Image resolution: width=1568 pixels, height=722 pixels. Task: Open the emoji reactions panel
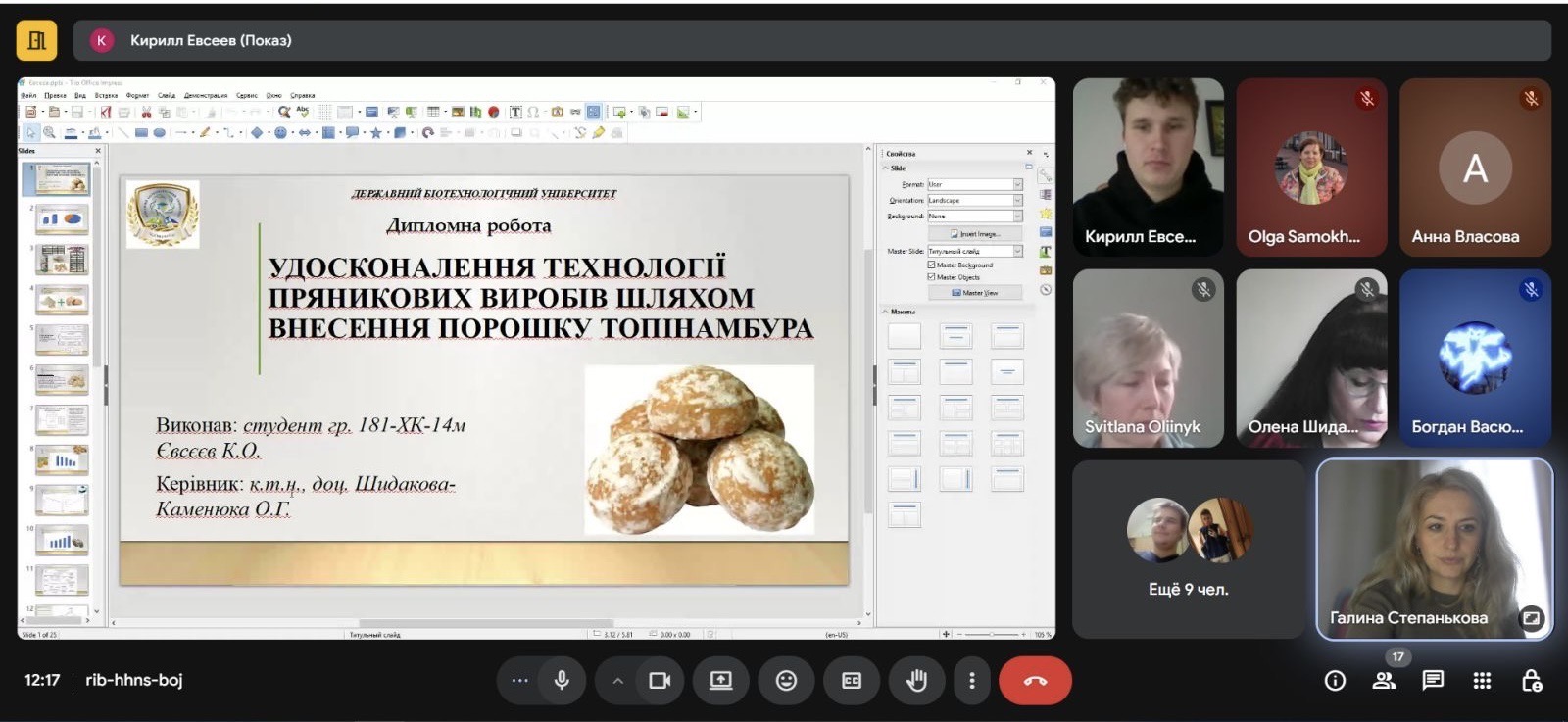786,680
